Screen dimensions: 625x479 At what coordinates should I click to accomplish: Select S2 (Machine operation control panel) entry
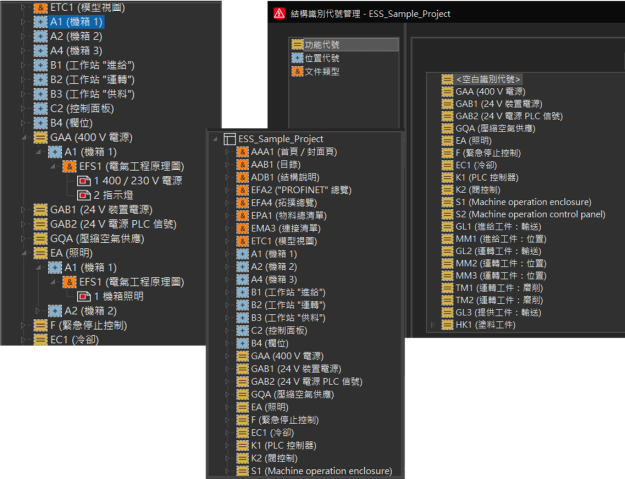(530, 214)
